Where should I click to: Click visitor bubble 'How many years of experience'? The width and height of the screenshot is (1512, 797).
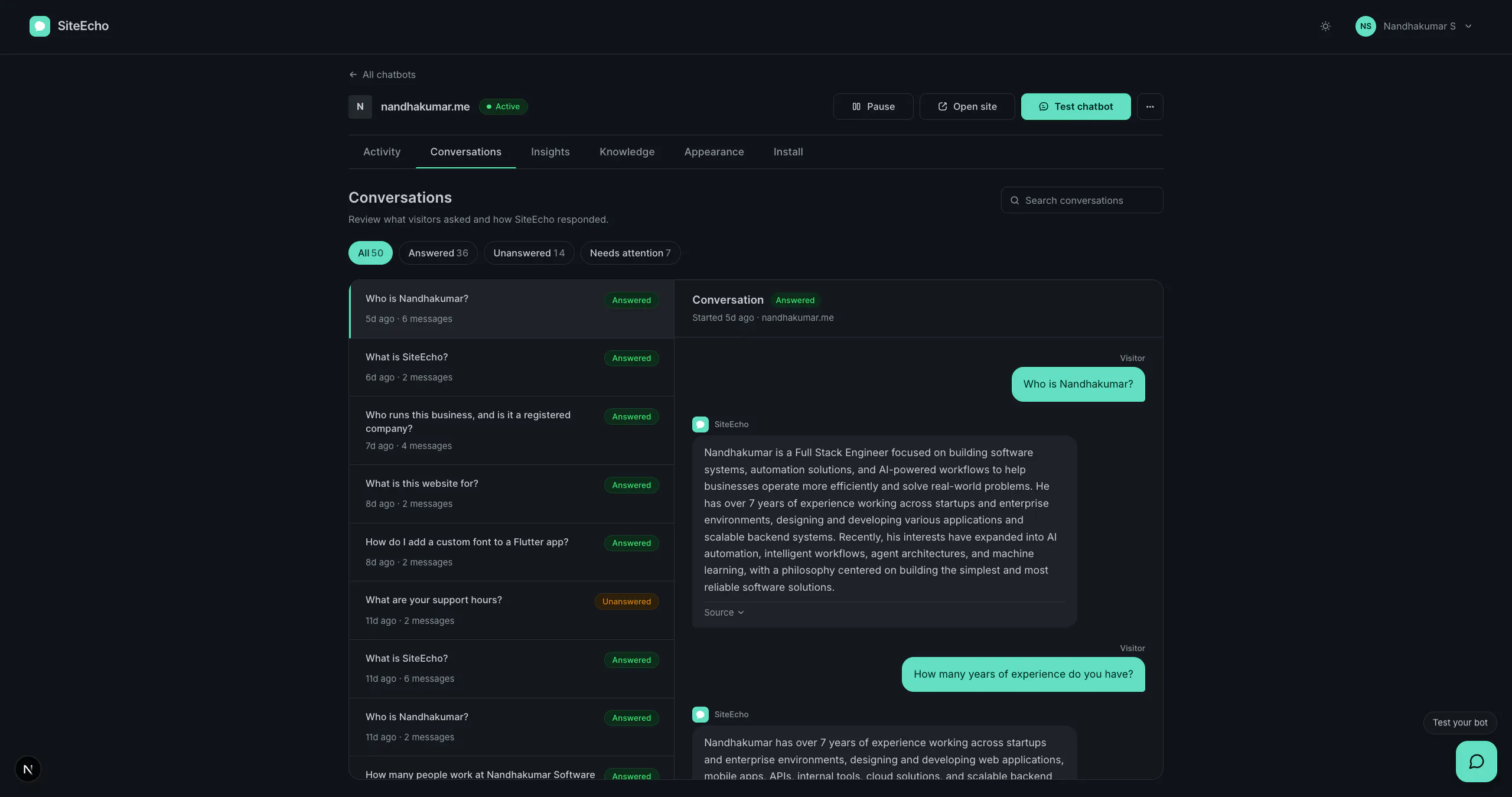click(x=1024, y=675)
